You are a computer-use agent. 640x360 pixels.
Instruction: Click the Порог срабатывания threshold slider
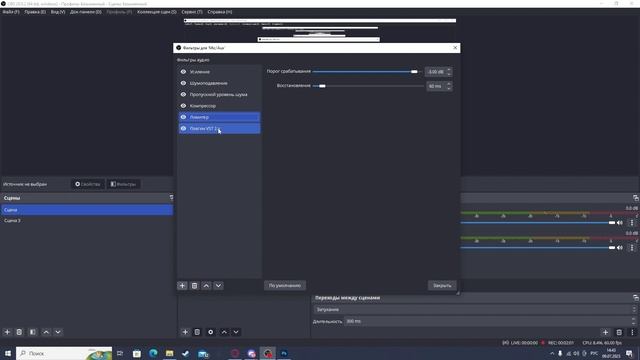(367, 71)
